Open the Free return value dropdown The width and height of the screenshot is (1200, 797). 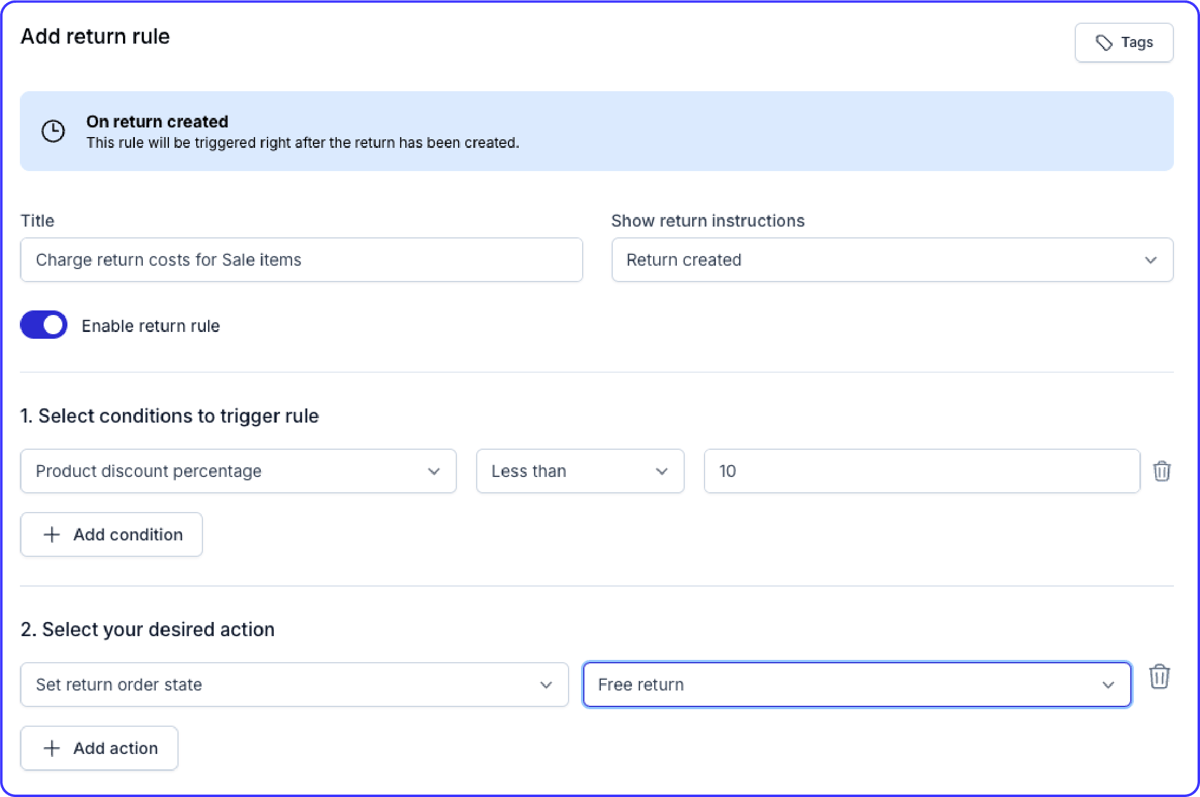tap(856, 684)
